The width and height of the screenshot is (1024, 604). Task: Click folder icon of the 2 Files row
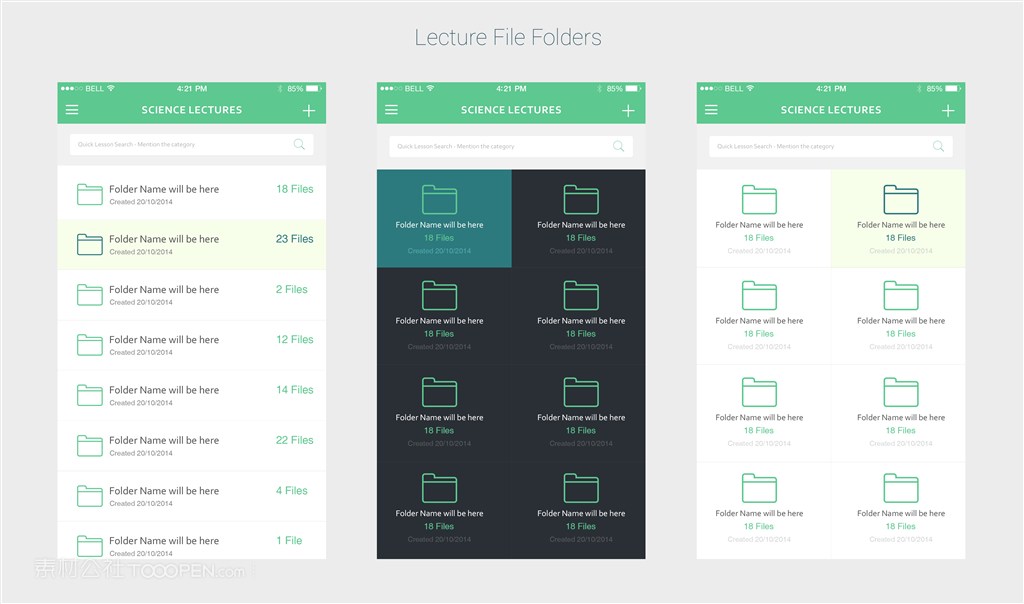coord(89,294)
